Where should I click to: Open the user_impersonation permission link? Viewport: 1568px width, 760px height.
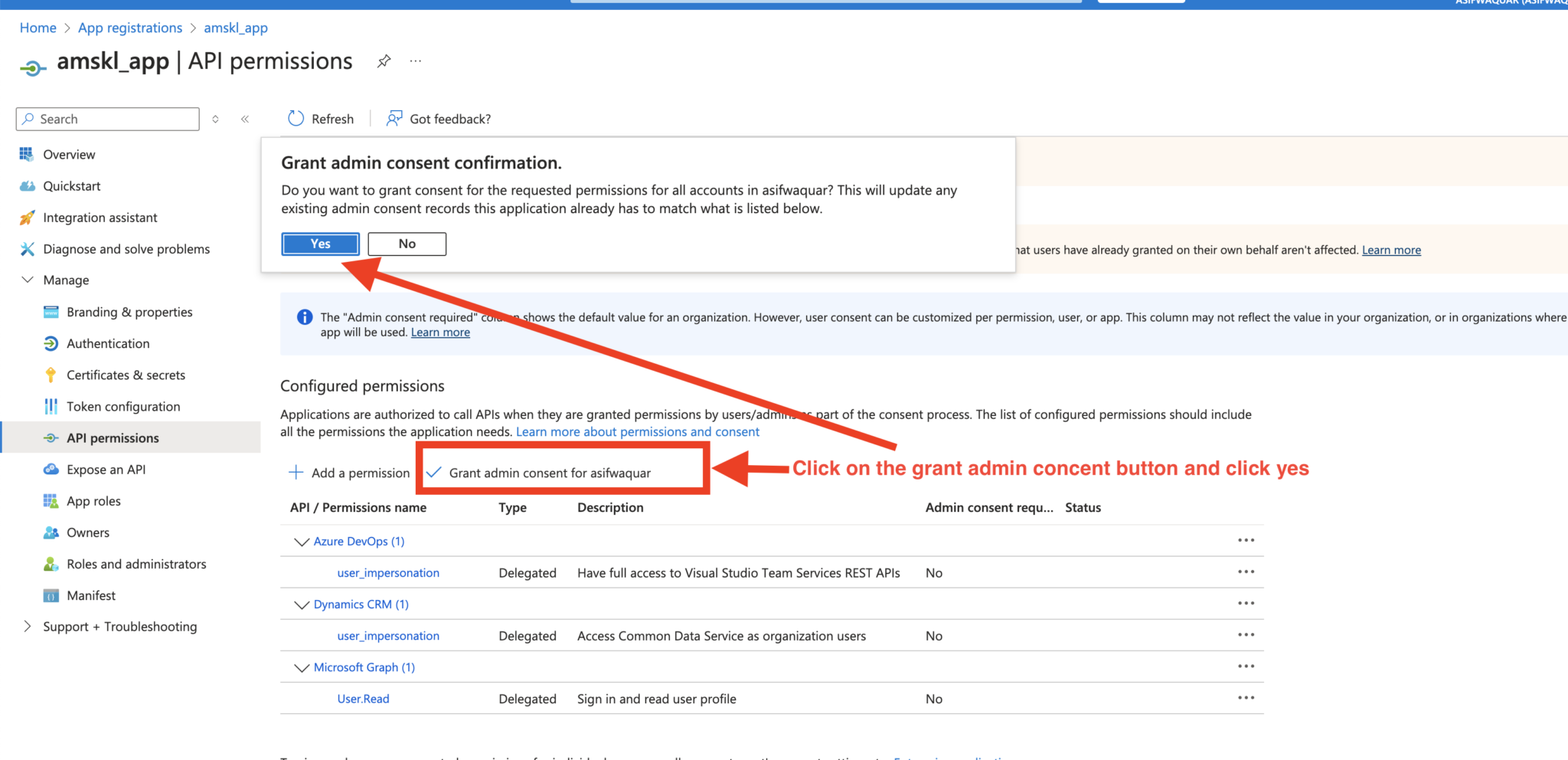[387, 572]
